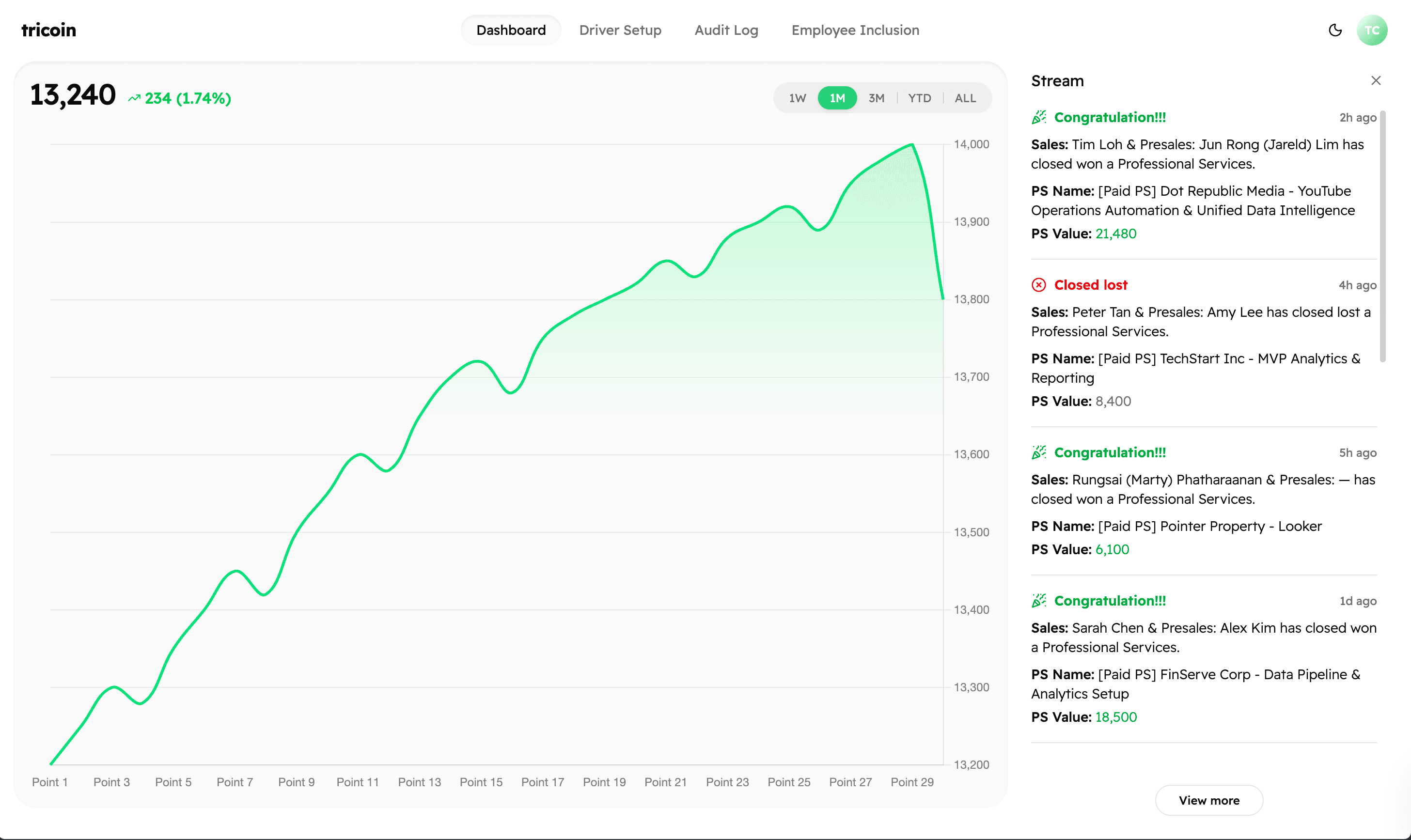Screen dimensions: 1411x840
Task: Toggle dark mode with the moon icon
Action: coord(1334,30)
